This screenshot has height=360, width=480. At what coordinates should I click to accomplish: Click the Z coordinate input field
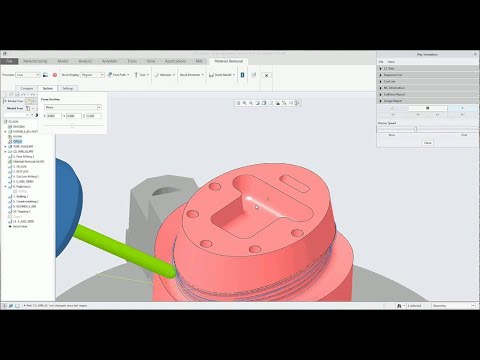point(94,116)
